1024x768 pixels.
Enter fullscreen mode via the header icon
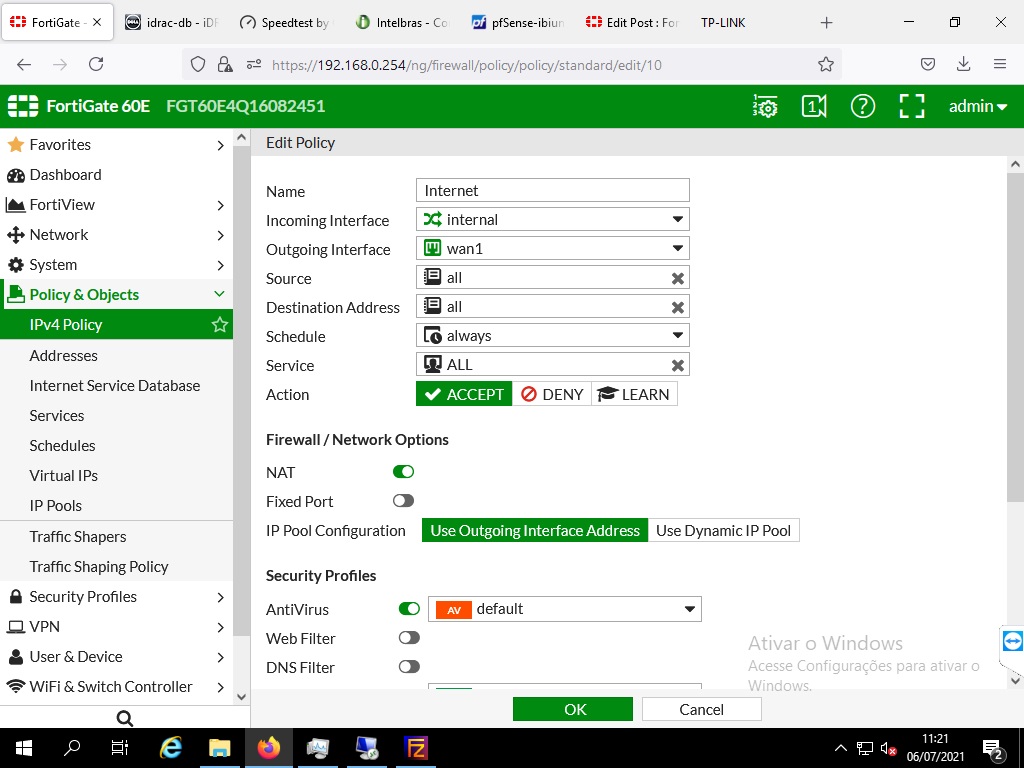[911, 105]
